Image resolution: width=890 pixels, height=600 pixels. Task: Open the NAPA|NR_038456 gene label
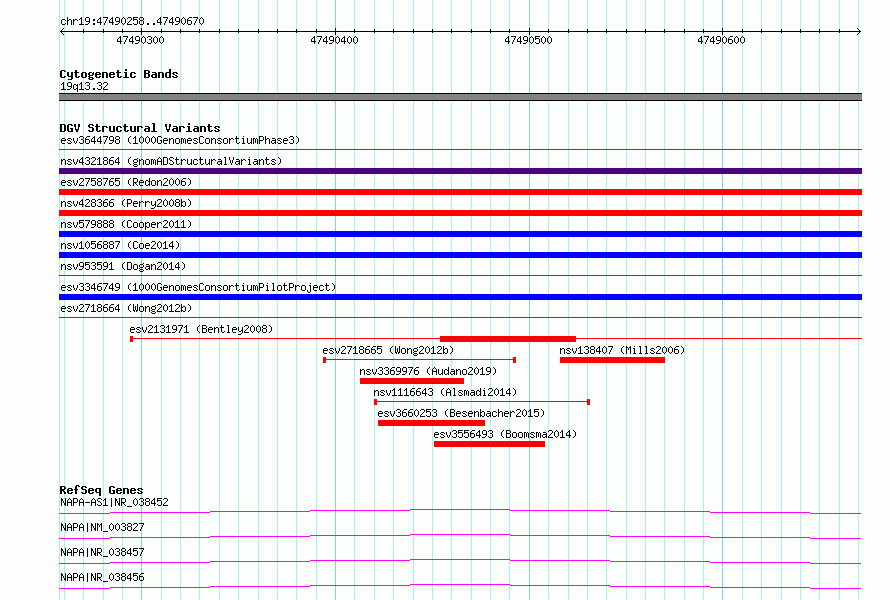(102, 577)
